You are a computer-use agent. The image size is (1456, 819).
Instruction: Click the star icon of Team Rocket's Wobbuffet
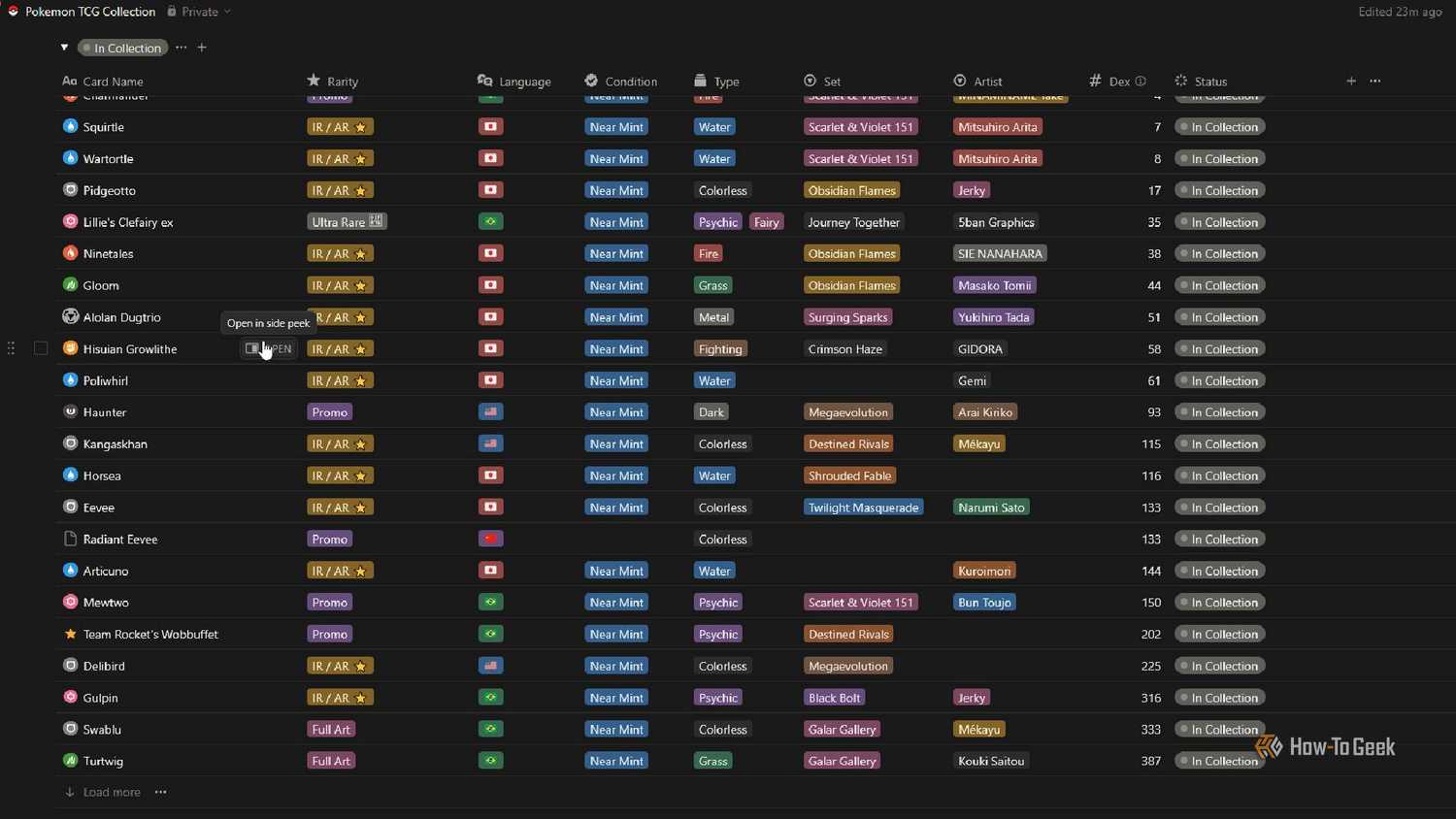point(70,634)
